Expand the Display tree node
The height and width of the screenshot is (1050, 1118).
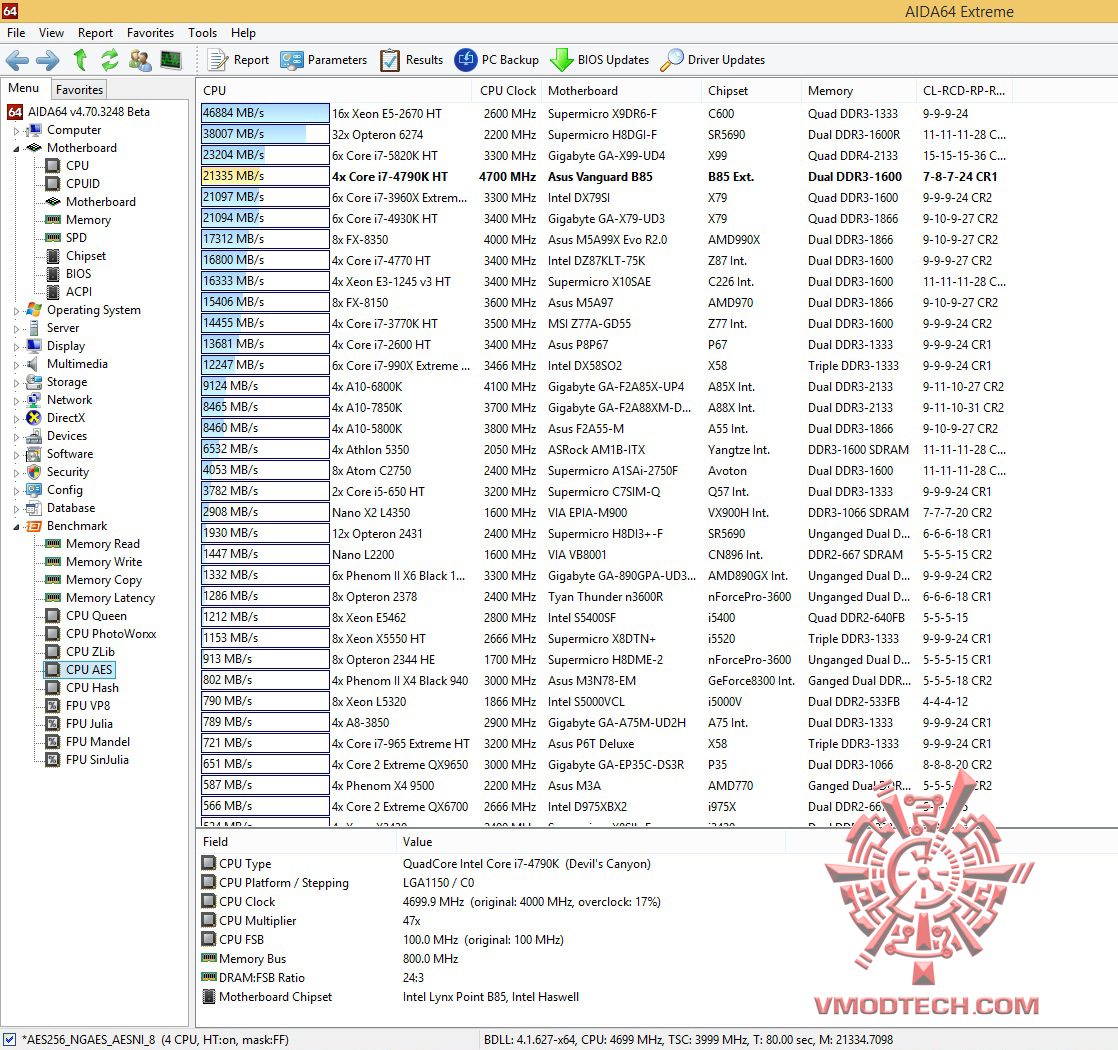(16, 346)
